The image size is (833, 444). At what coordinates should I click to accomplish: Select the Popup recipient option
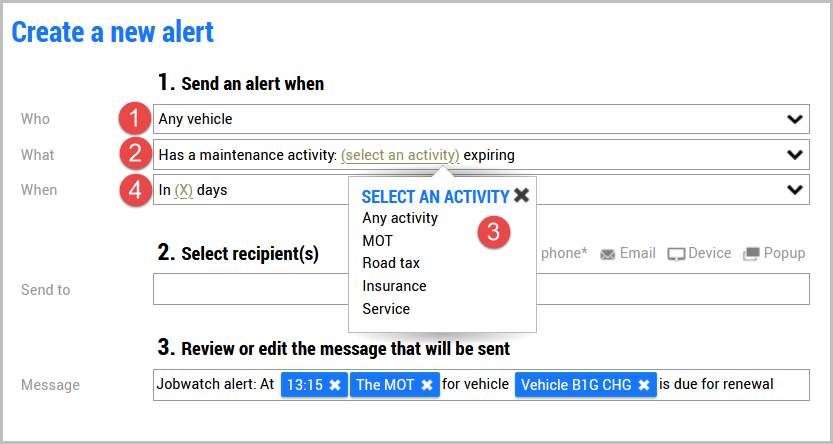774,253
